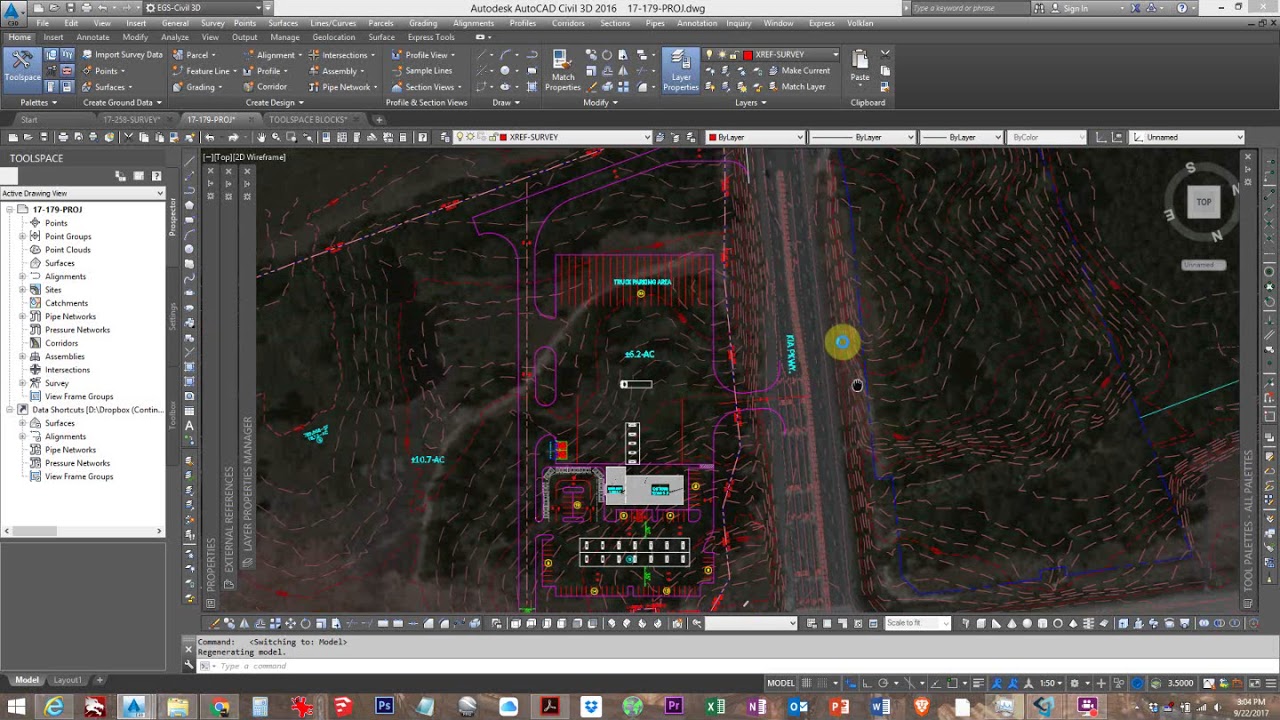1280x720 pixels.
Task: Select the Corridors item in Prospector tree
Action: [x=61, y=343]
